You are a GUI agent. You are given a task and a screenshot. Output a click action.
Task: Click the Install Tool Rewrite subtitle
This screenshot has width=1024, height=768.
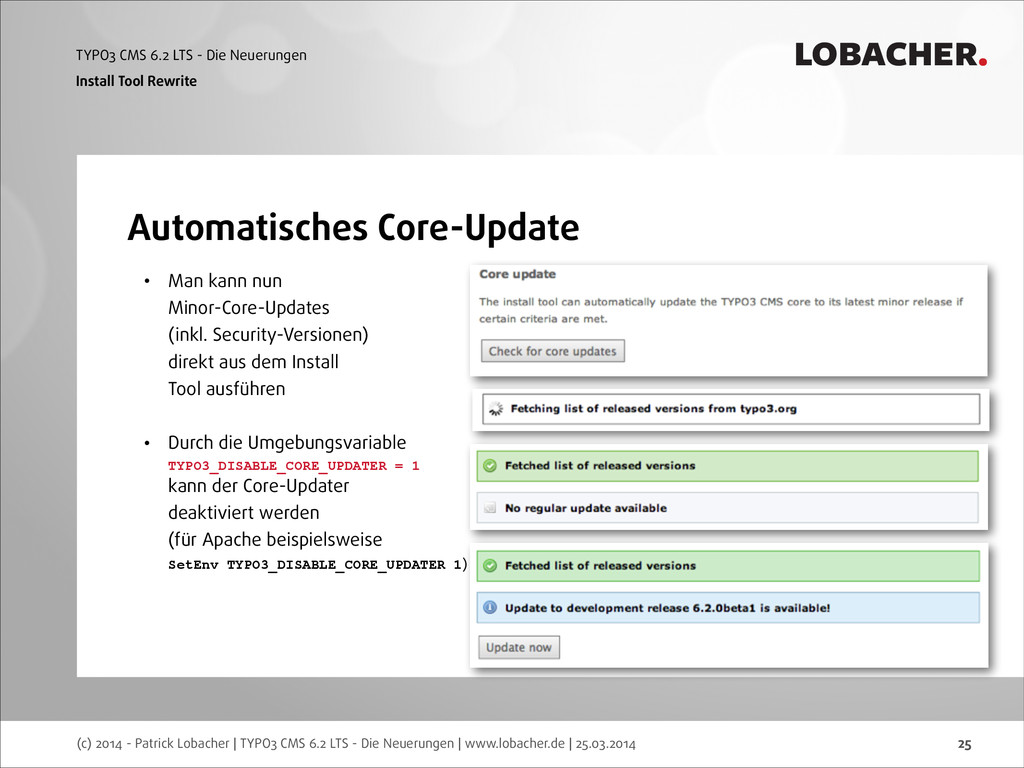(136, 81)
